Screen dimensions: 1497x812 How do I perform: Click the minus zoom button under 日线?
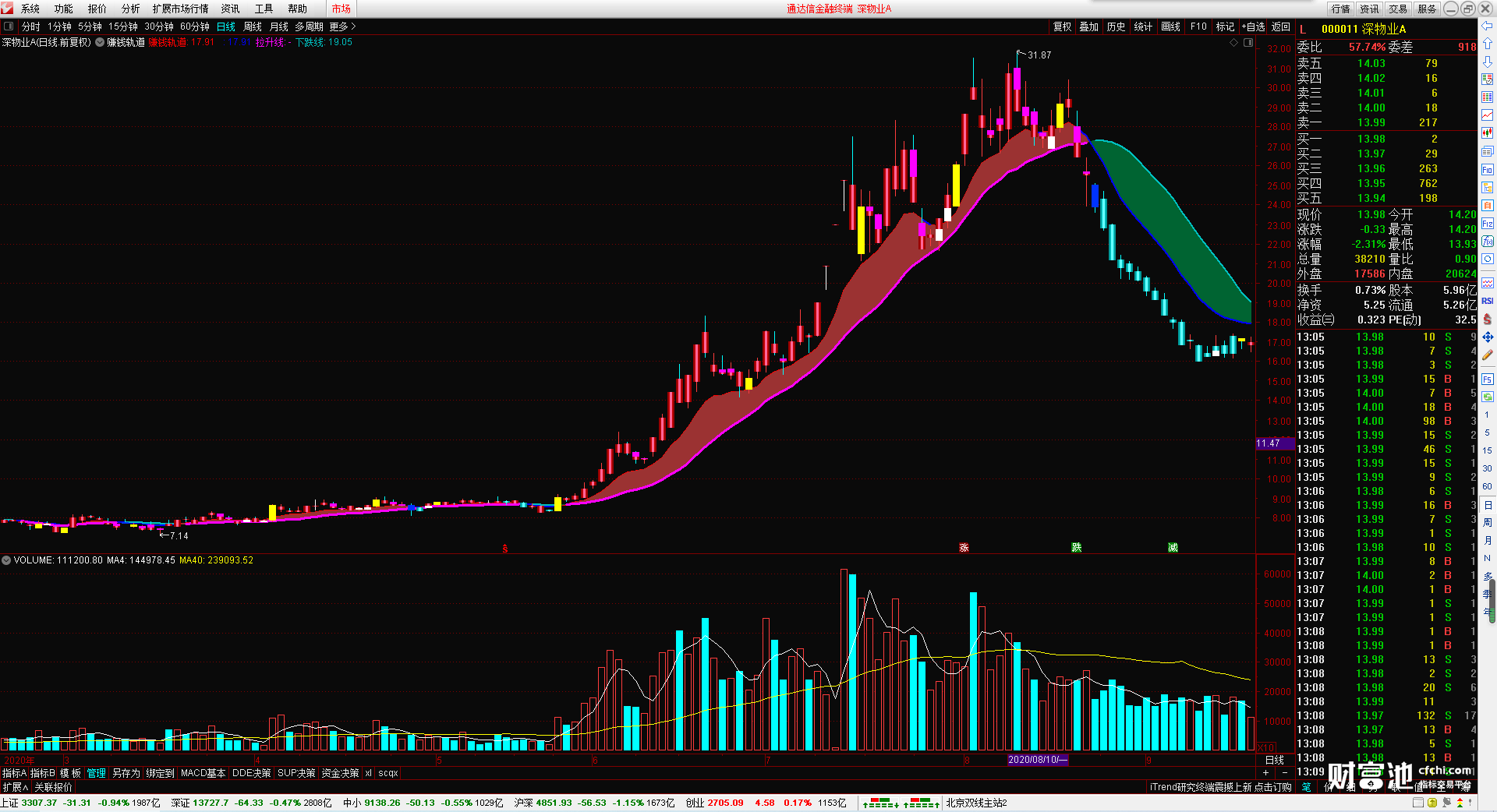pos(1285,772)
